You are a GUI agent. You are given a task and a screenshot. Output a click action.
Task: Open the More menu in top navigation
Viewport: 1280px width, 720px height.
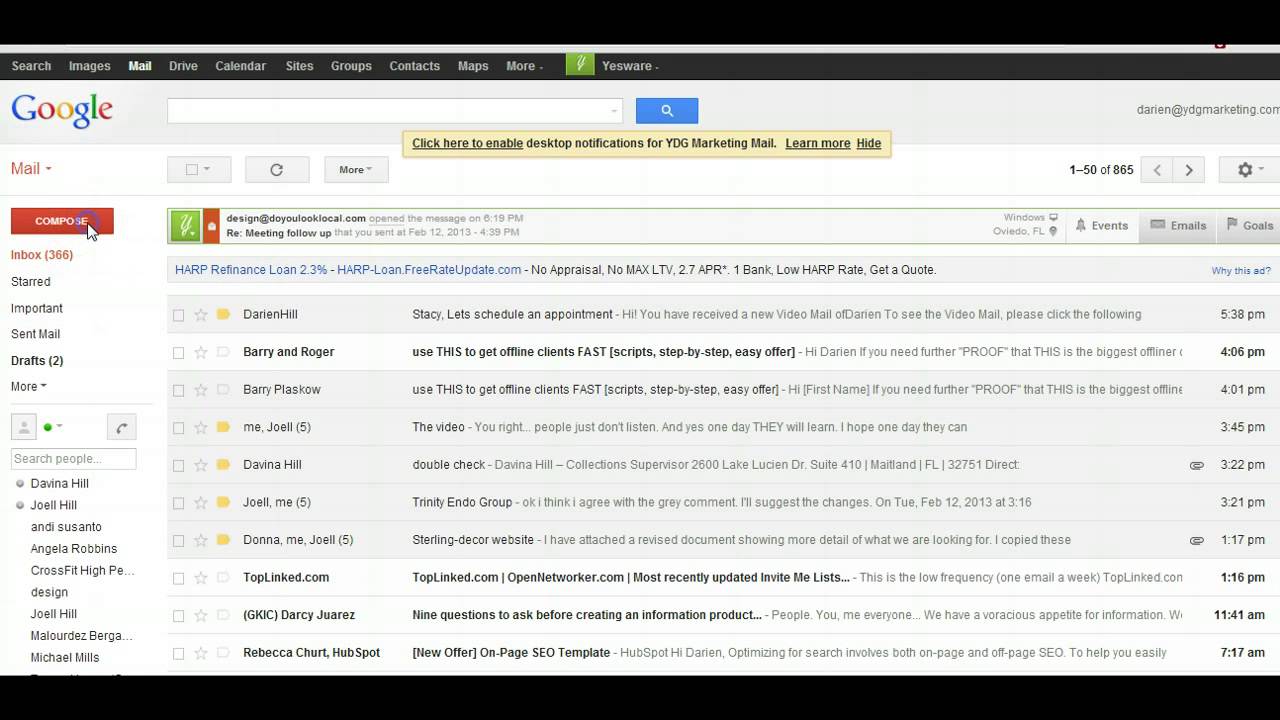pos(524,66)
